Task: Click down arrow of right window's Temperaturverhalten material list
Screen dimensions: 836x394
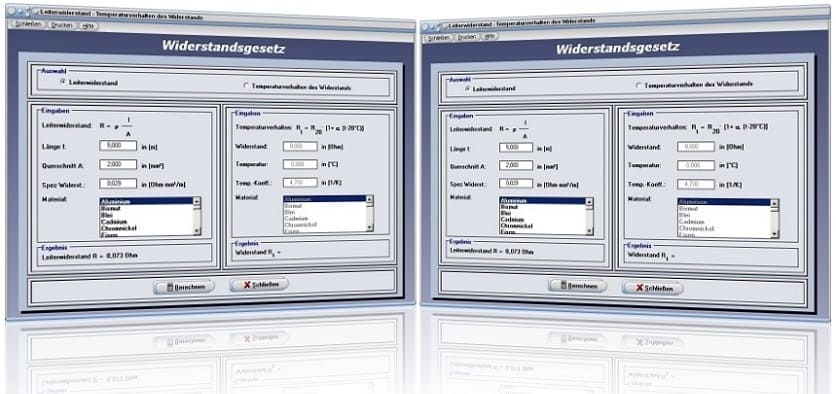Action: (x=775, y=234)
